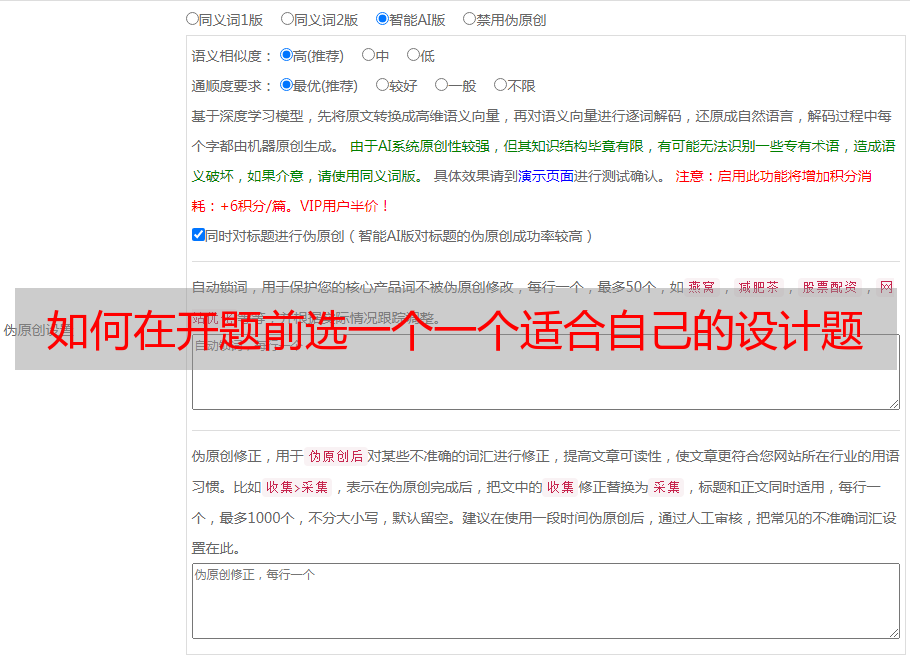Image resolution: width=911 pixels, height=658 pixels.
Task: Set 语义相似度 to 中
Action: tap(368, 55)
